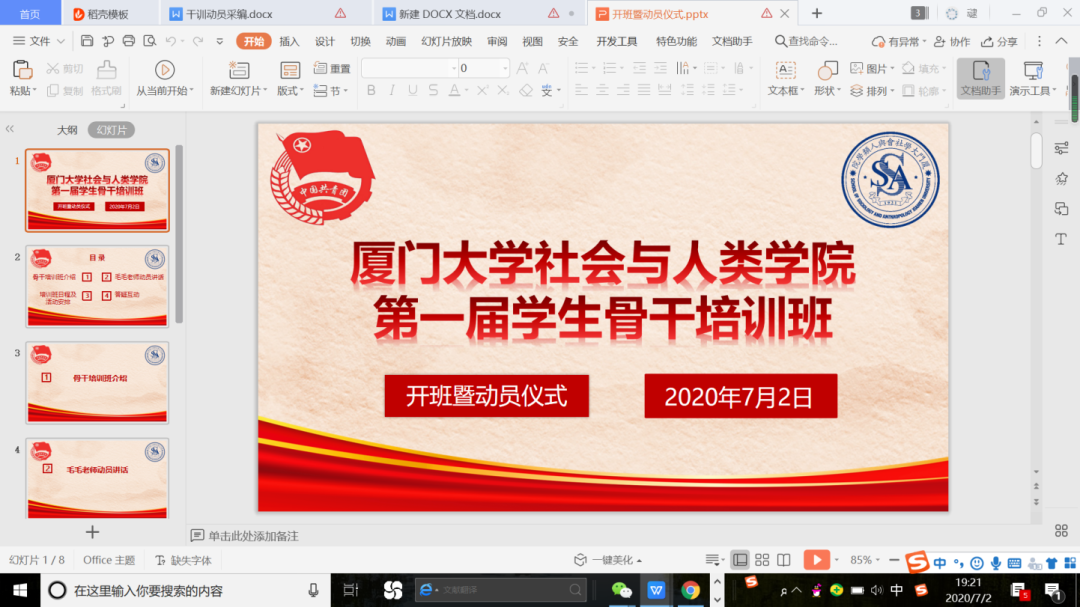Click the Reset (重置) button

click(333, 69)
